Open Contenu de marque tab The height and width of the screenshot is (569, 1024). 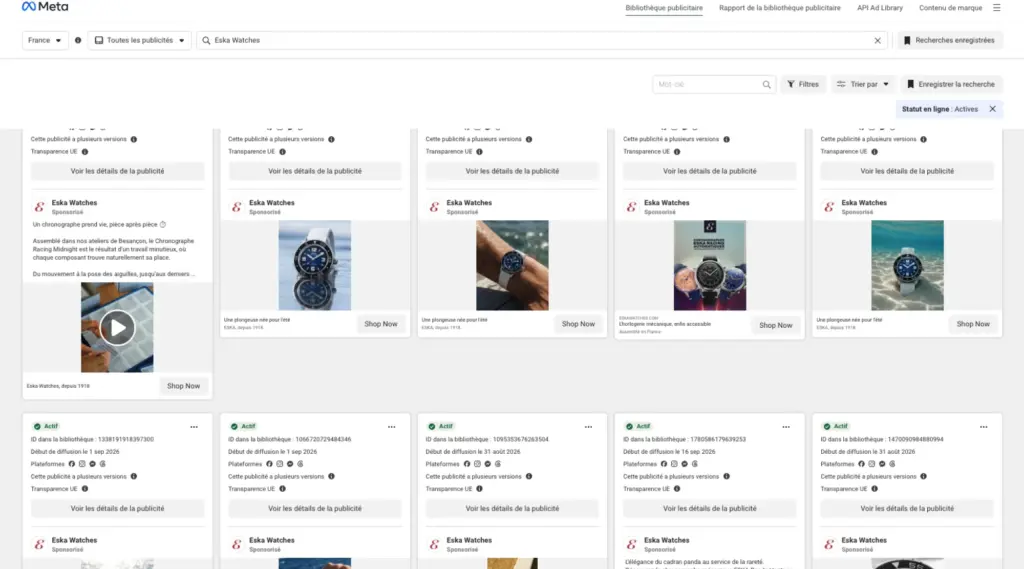click(x=950, y=8)
